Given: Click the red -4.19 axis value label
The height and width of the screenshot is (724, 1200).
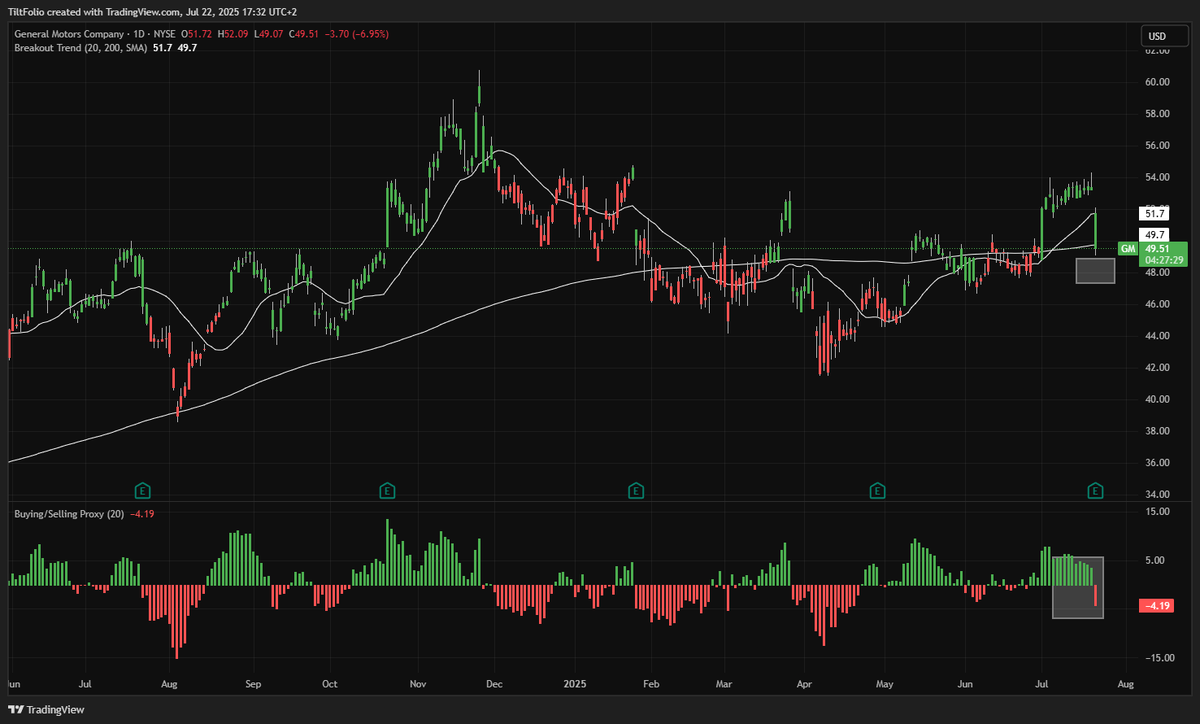Looking at the screenshot, I should coord(1157,606).
